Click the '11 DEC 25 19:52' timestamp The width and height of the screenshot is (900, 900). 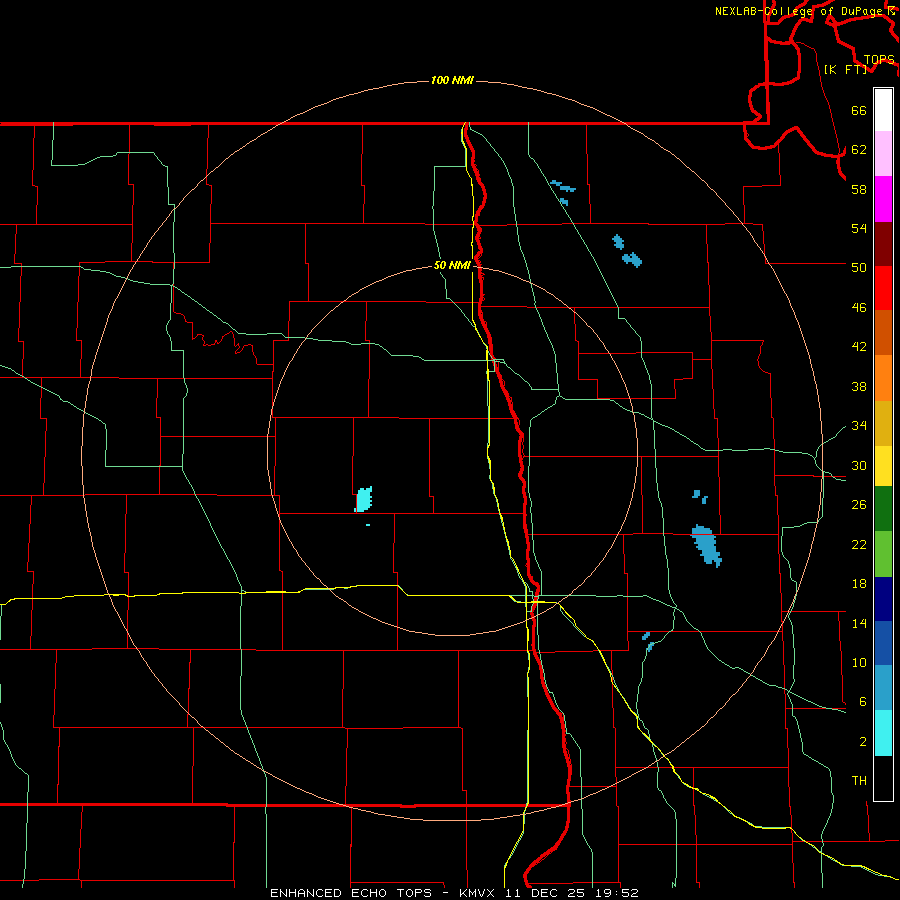click(572, 893)
